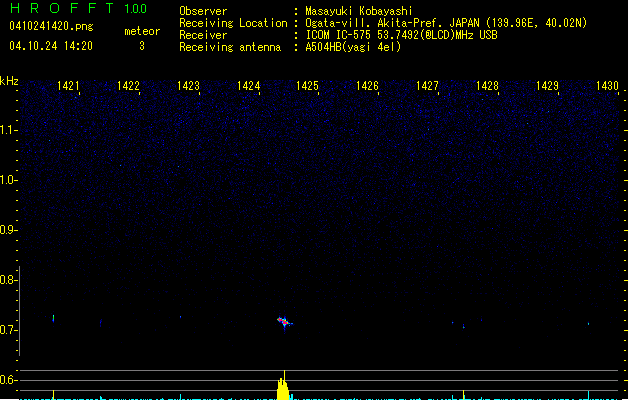This screenshot has height=400, width=629.
Task: Click the 1427 time marker
Action: pos(428,87)
